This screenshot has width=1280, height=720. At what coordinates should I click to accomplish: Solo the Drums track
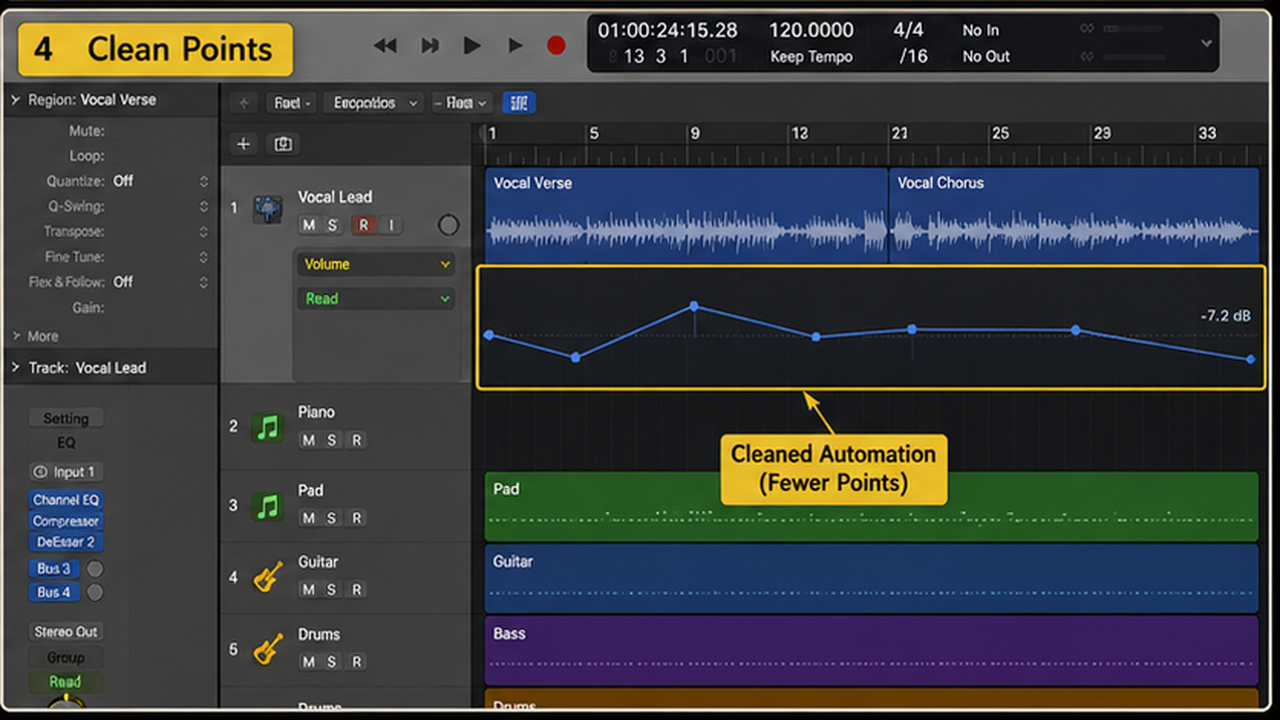[333, 662]
